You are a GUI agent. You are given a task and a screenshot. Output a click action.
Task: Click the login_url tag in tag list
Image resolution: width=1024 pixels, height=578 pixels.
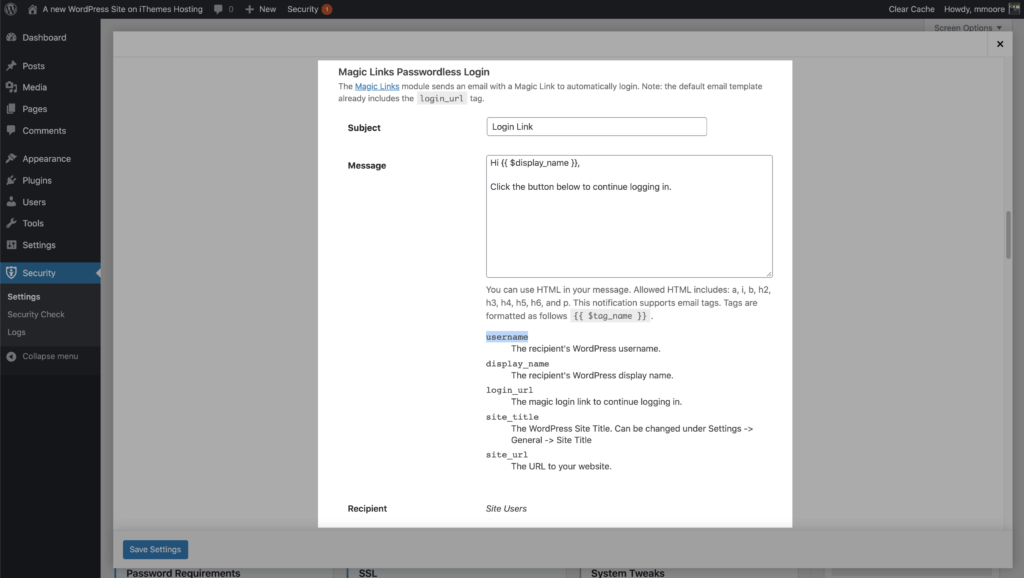(x=509, y=390)
